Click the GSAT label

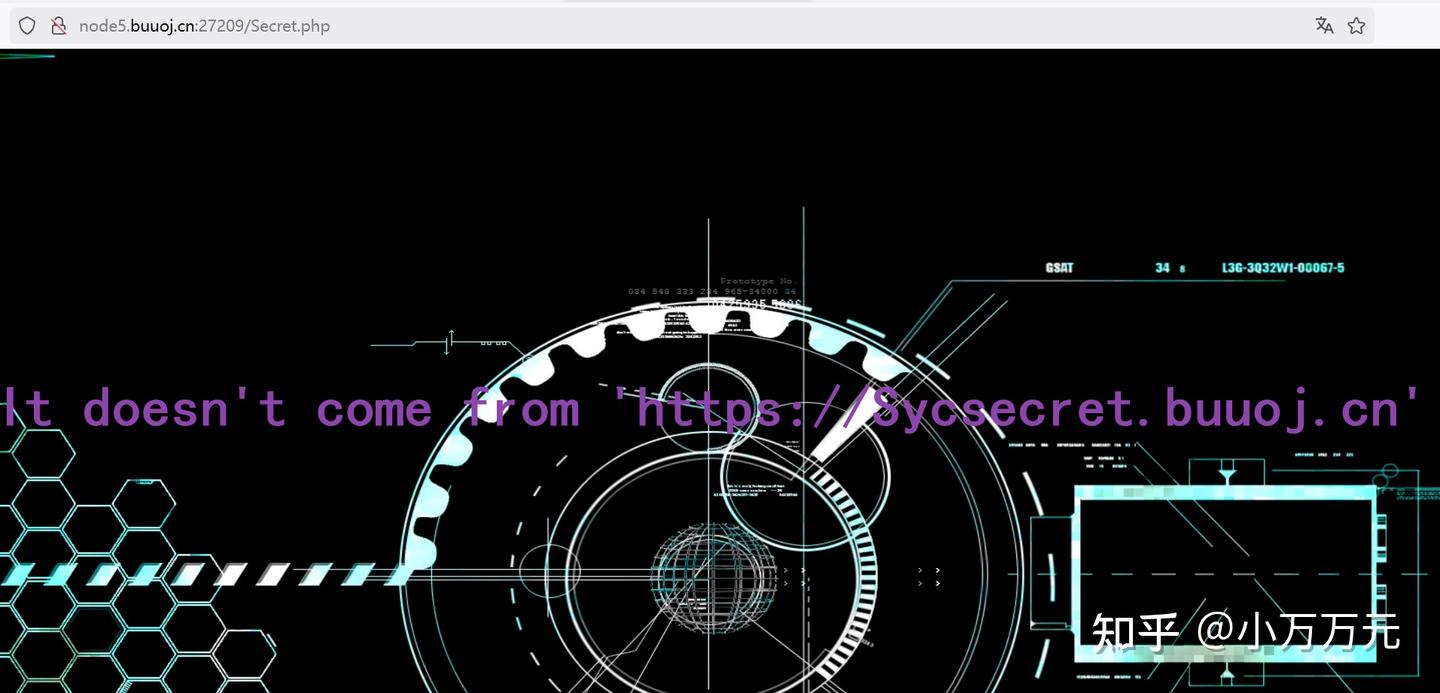click(x=1059, y=268)
